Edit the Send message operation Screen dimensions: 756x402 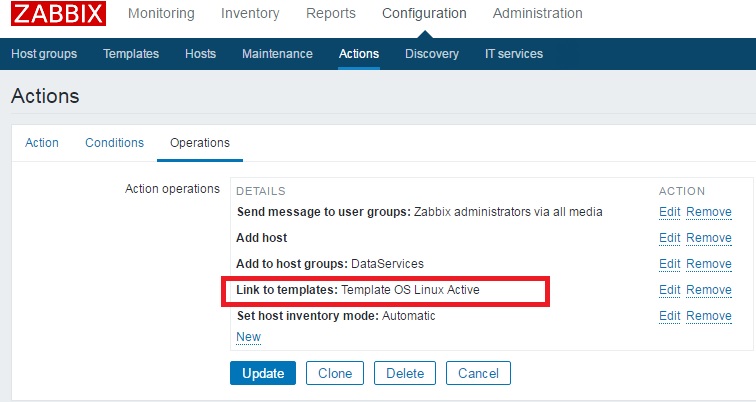[669, 212]
